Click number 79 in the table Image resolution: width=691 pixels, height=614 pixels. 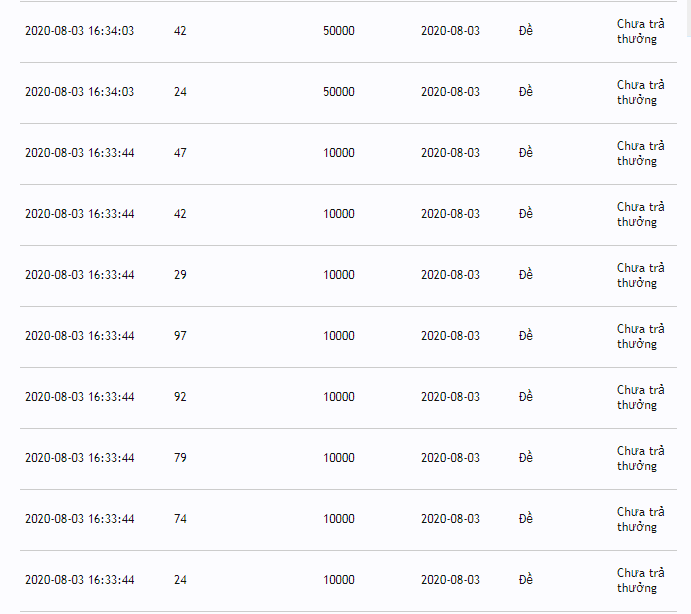pos(180,458)
